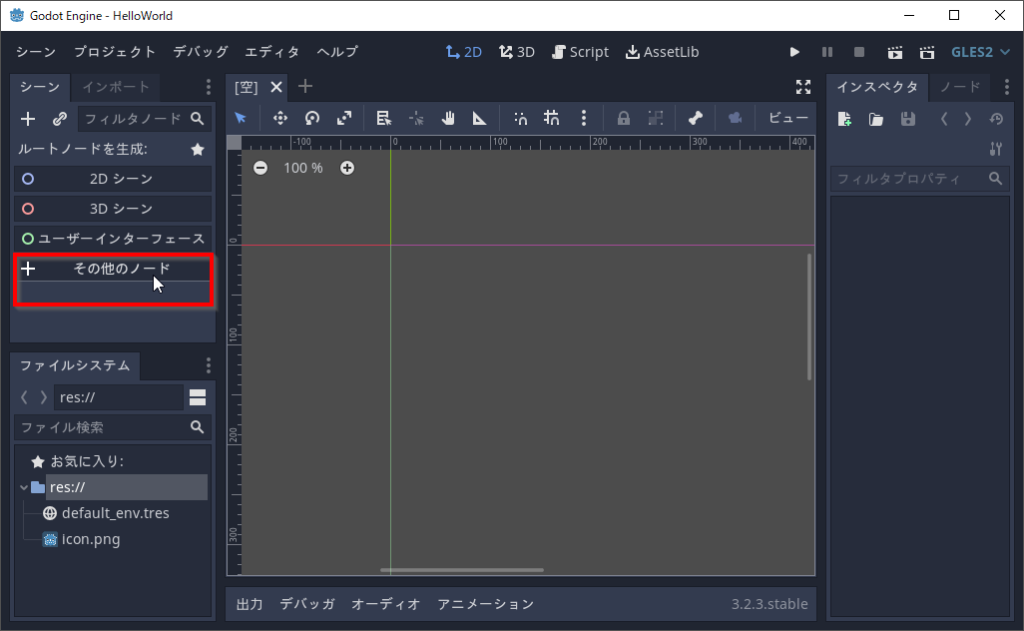Select the Move mode tool
This screenshot has width=1024, height=631.
coord(280,118)
